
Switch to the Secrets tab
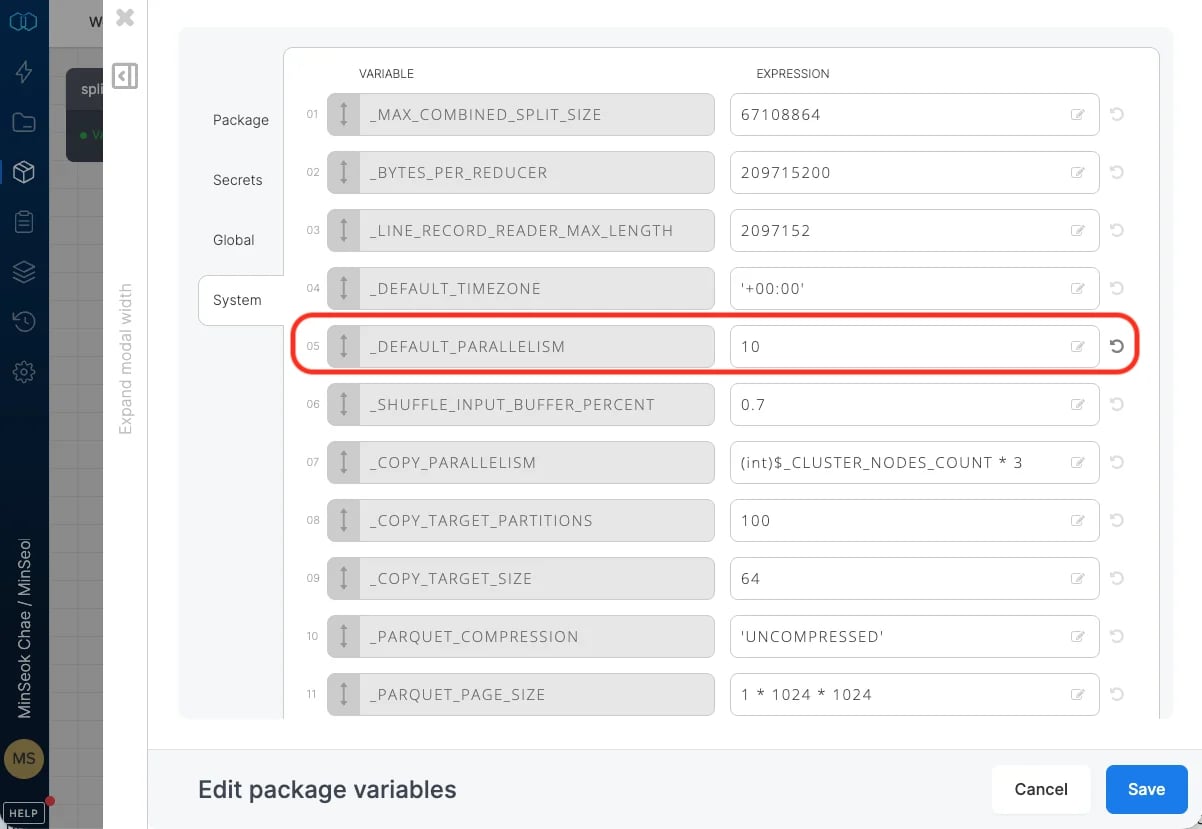(x=238, y=180)
